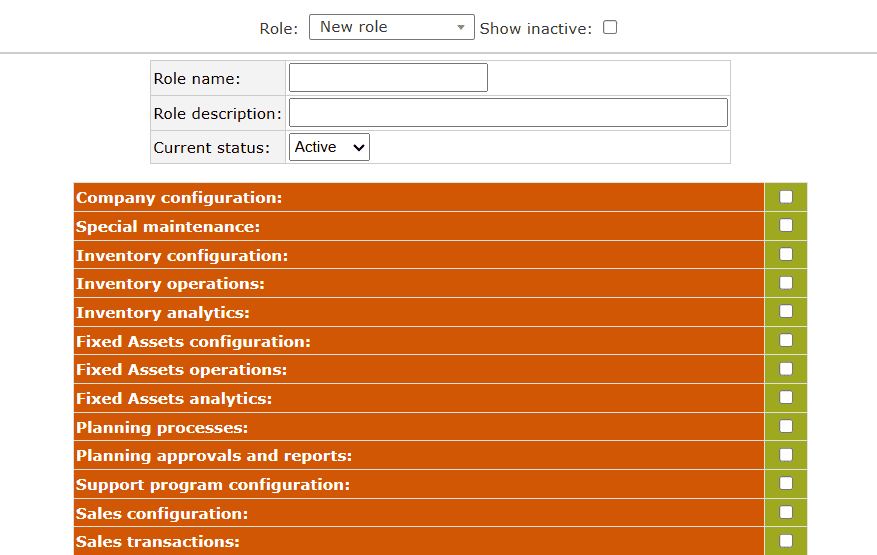The width and height of the screenshot is (877, 555).
Task: Toggle the Show inactive checkbox
Action: pyautogui.click(x=610, y=27)
